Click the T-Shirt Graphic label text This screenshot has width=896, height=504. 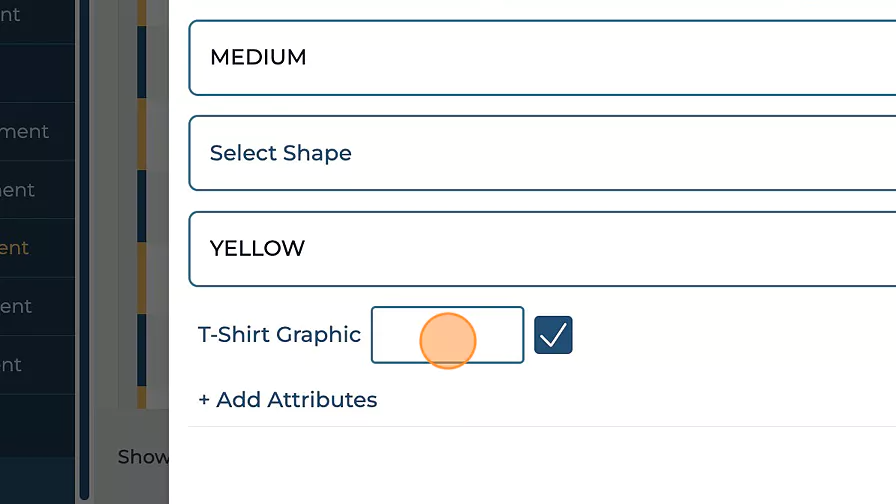point(279,335)
